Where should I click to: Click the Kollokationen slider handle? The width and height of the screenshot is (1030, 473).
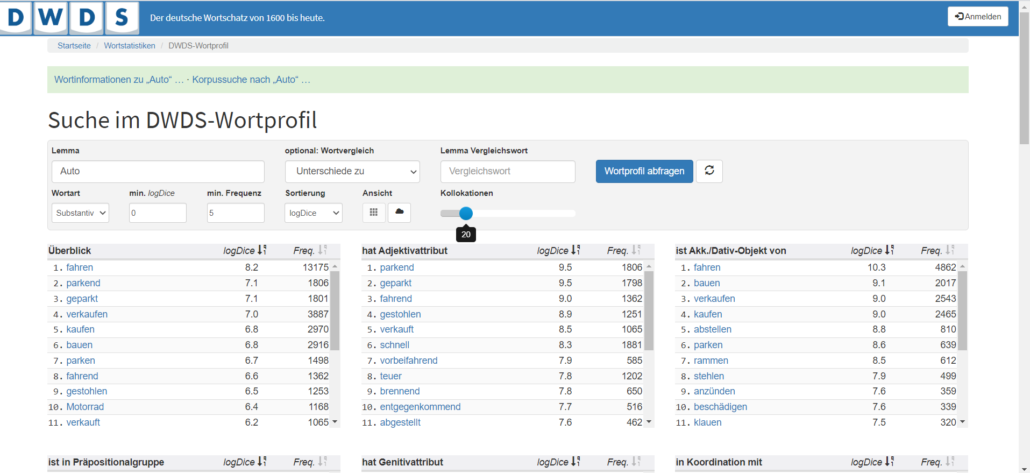[x=466, y=213]
